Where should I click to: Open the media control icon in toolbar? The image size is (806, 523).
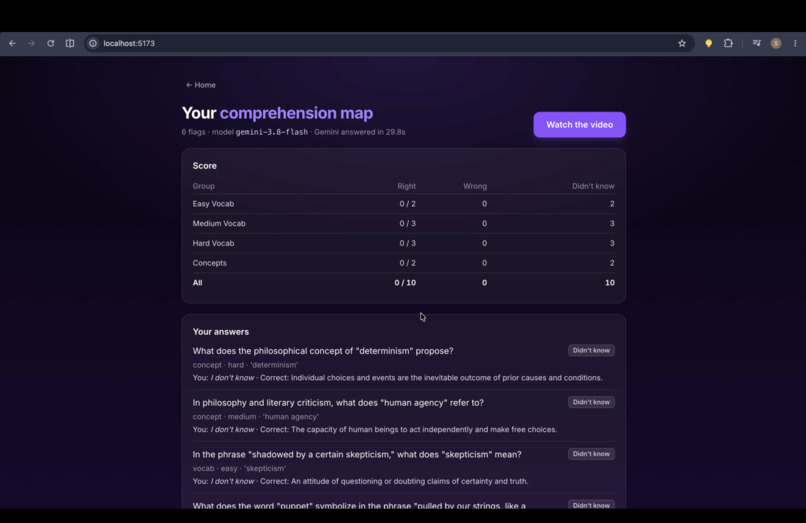pos(757,43)
